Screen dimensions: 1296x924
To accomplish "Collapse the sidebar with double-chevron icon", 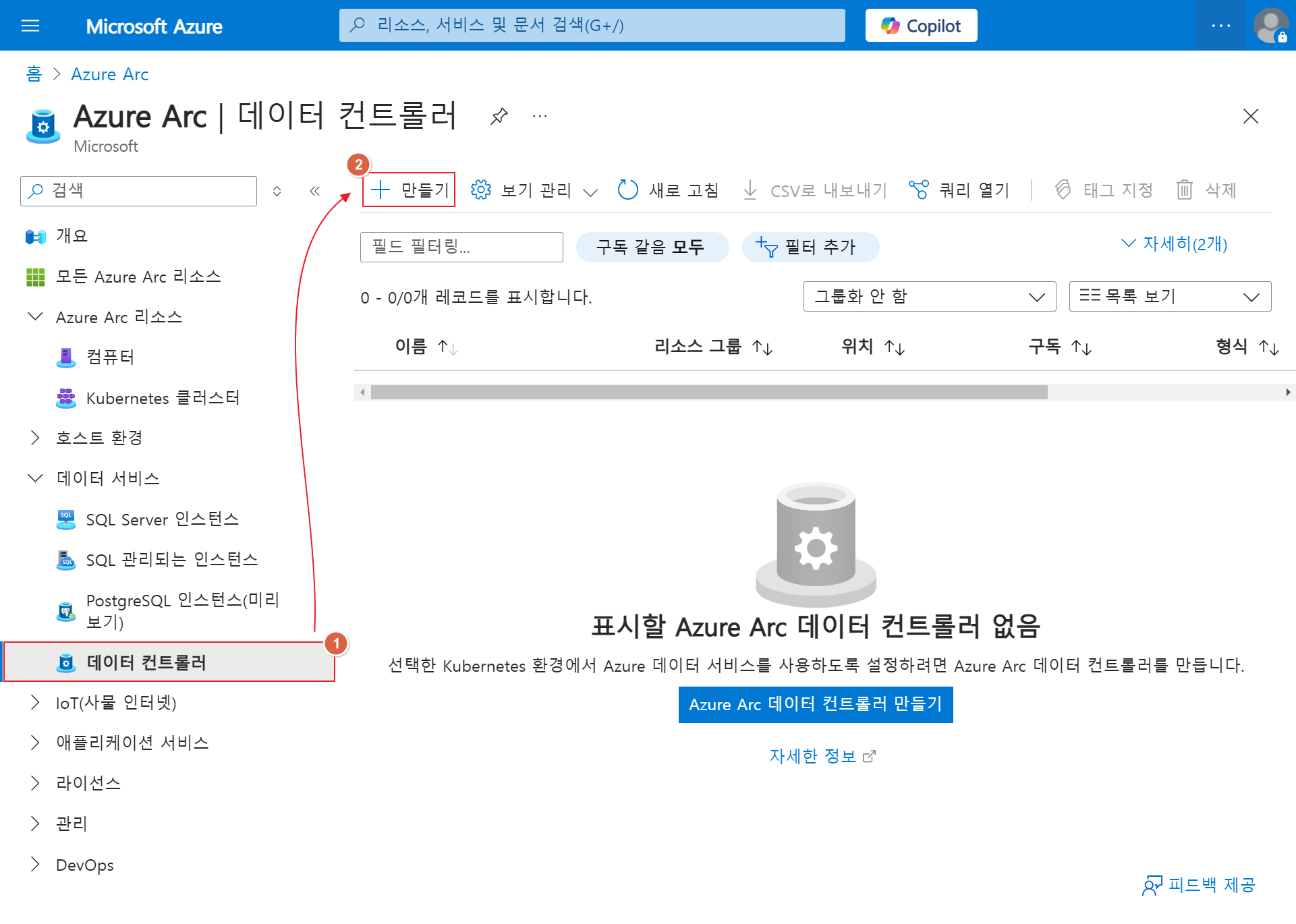I will [314, 191].
